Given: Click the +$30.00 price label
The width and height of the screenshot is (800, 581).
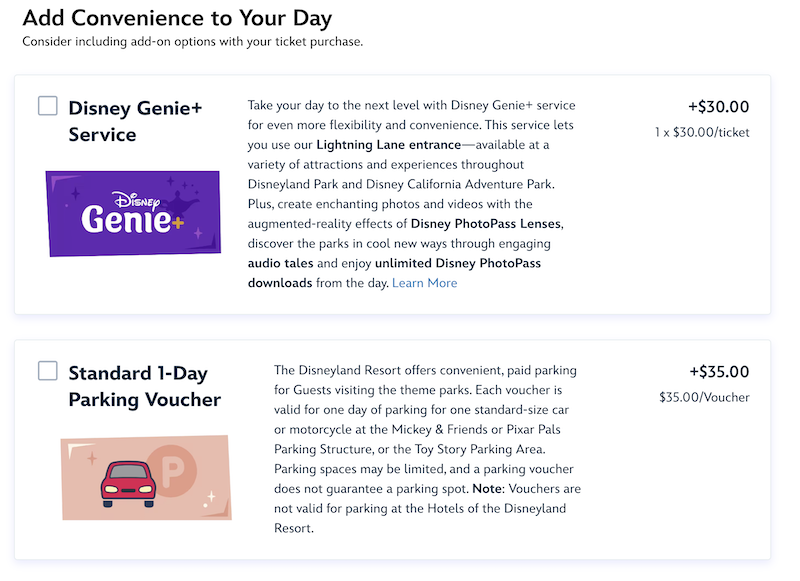Looking at the screenshot, I should click(x=718, y=107).
